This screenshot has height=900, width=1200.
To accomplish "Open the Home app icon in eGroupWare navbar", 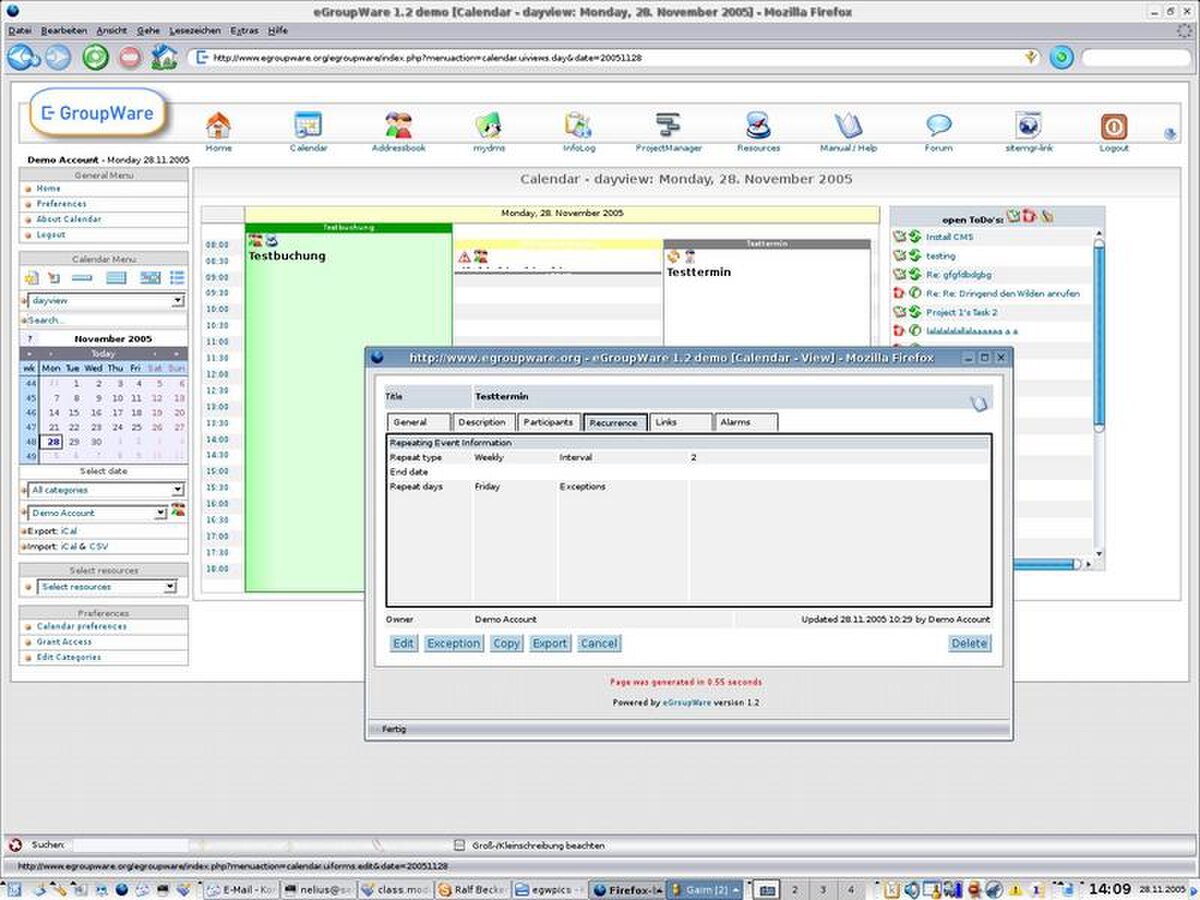I will click(x=218, y=126).
